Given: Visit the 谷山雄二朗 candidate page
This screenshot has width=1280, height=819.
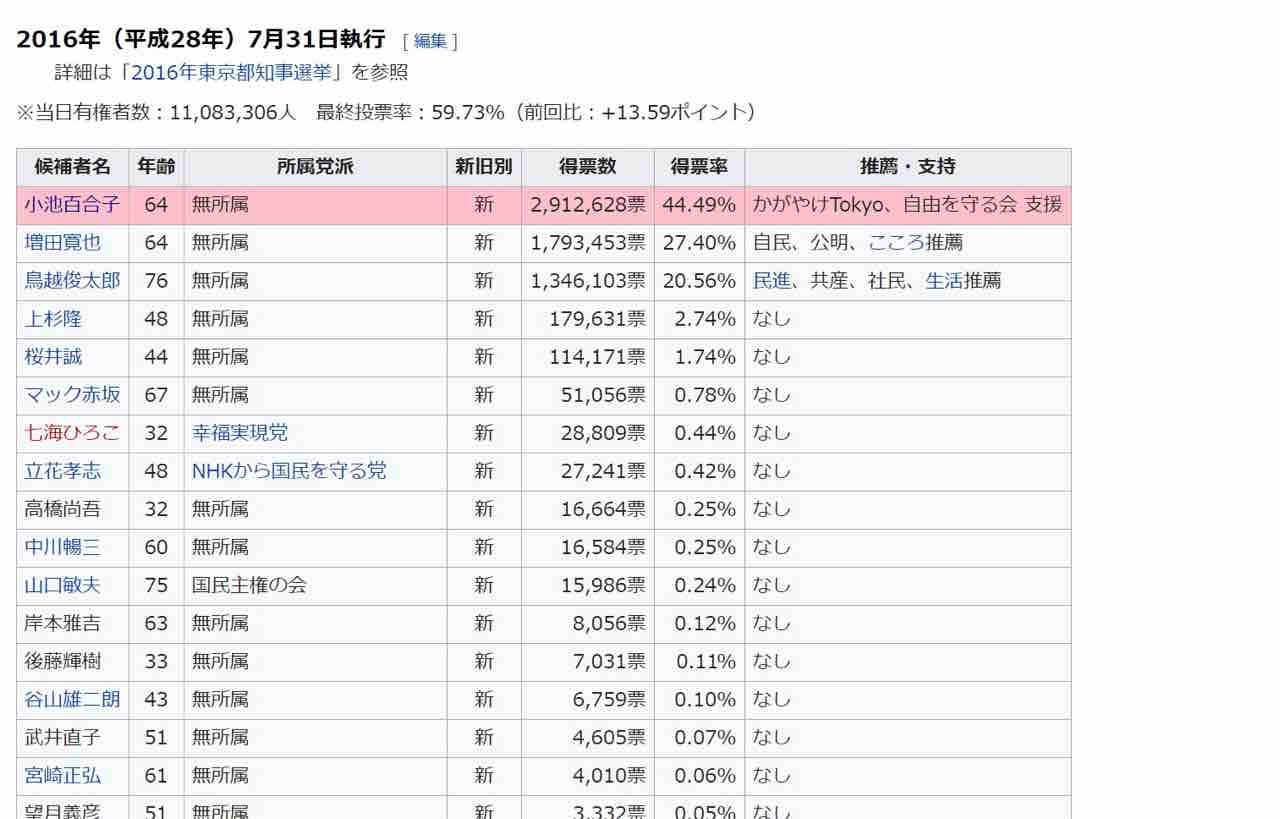Looking at the screenshot, I should click(x=72, y=699).
